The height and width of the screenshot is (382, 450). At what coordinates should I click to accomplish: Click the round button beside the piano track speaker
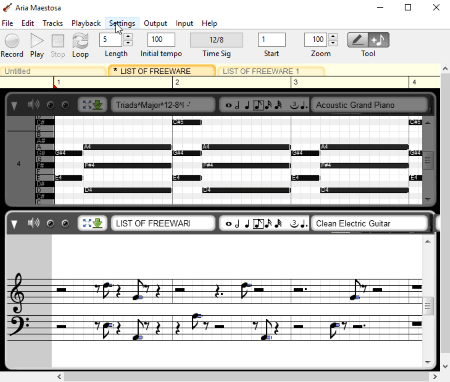[x=50, y=105]
